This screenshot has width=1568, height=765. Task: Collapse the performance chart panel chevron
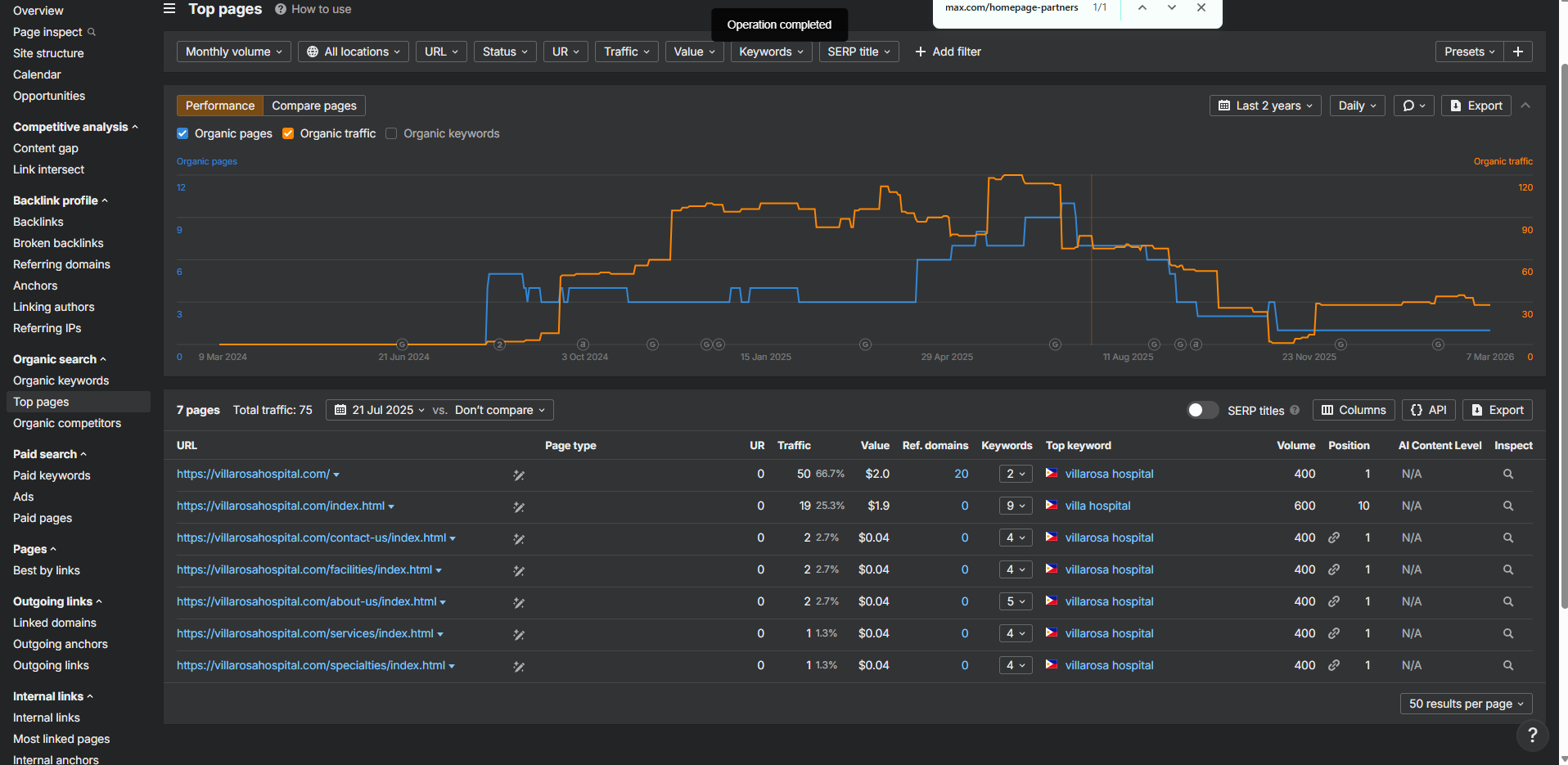(1525, 106)
